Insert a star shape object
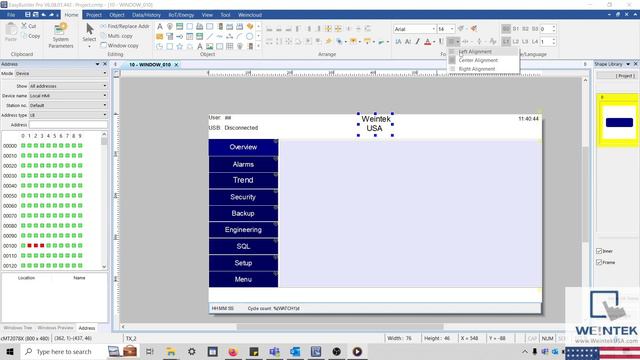This screenshot has width=640, height=360. [x=180, y=47]
